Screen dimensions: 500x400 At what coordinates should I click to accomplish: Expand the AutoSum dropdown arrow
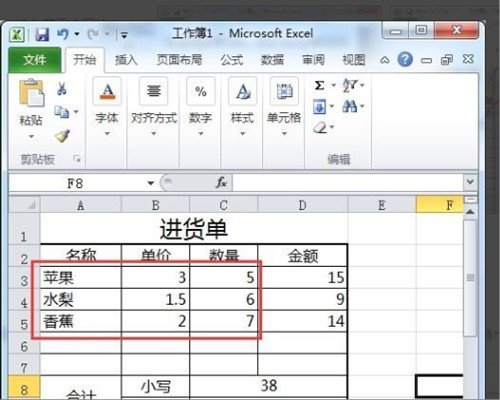tap(333, 85)
